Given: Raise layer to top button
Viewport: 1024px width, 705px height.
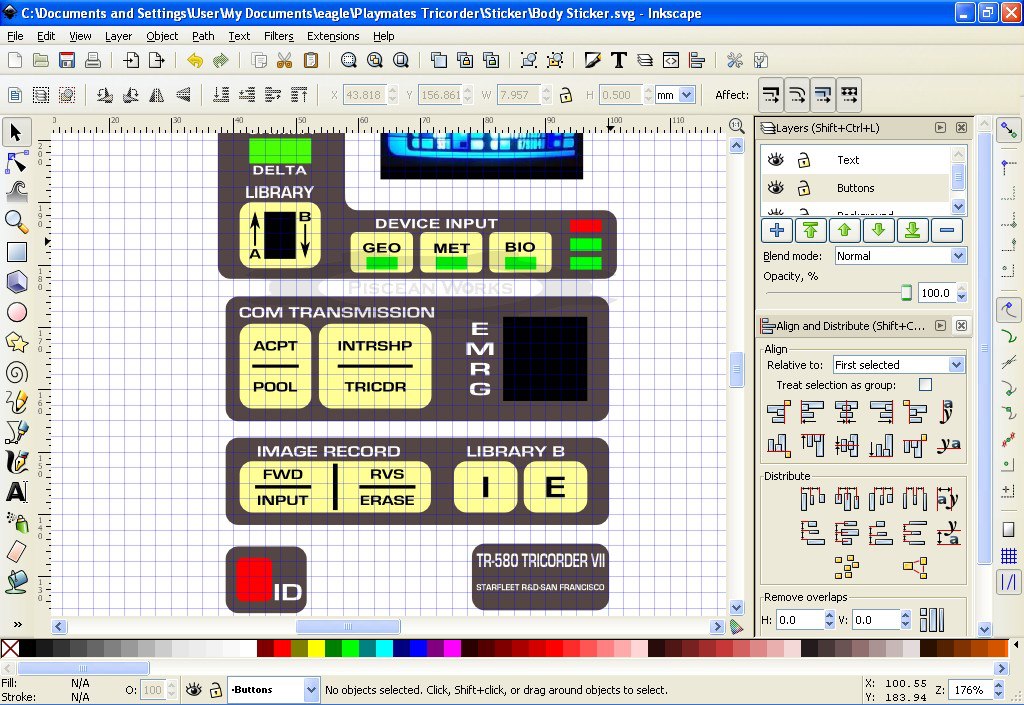Looking at the screenshot, I should tap(810, 230).
